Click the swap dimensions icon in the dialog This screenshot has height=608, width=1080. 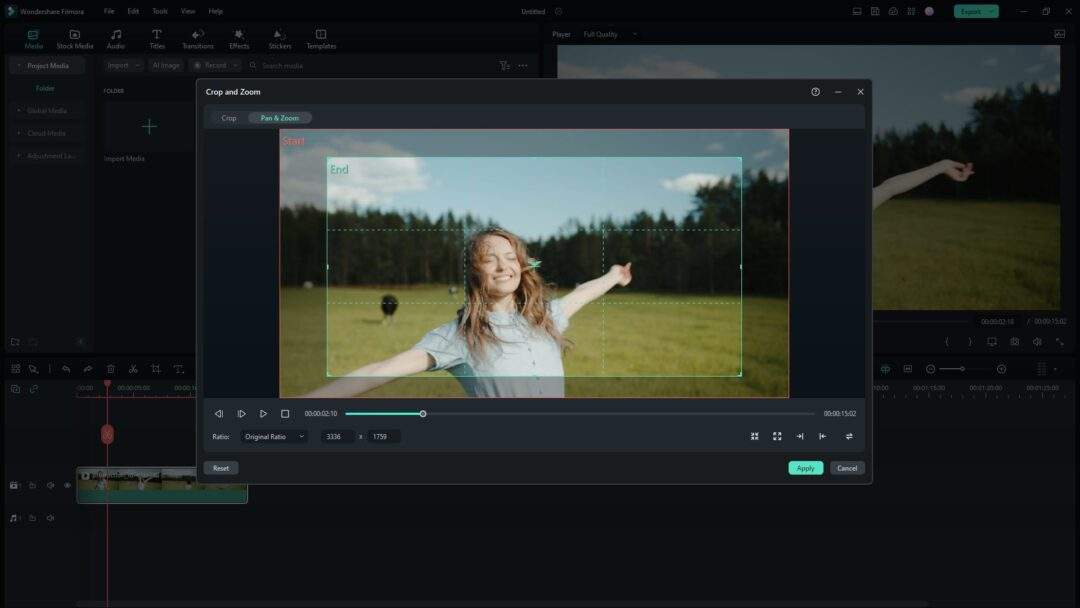850,436
